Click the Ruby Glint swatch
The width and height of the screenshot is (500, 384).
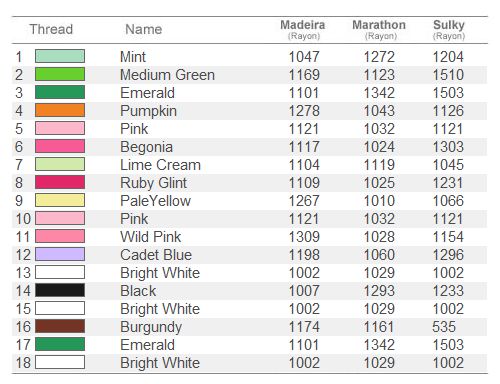pos(60,182)
